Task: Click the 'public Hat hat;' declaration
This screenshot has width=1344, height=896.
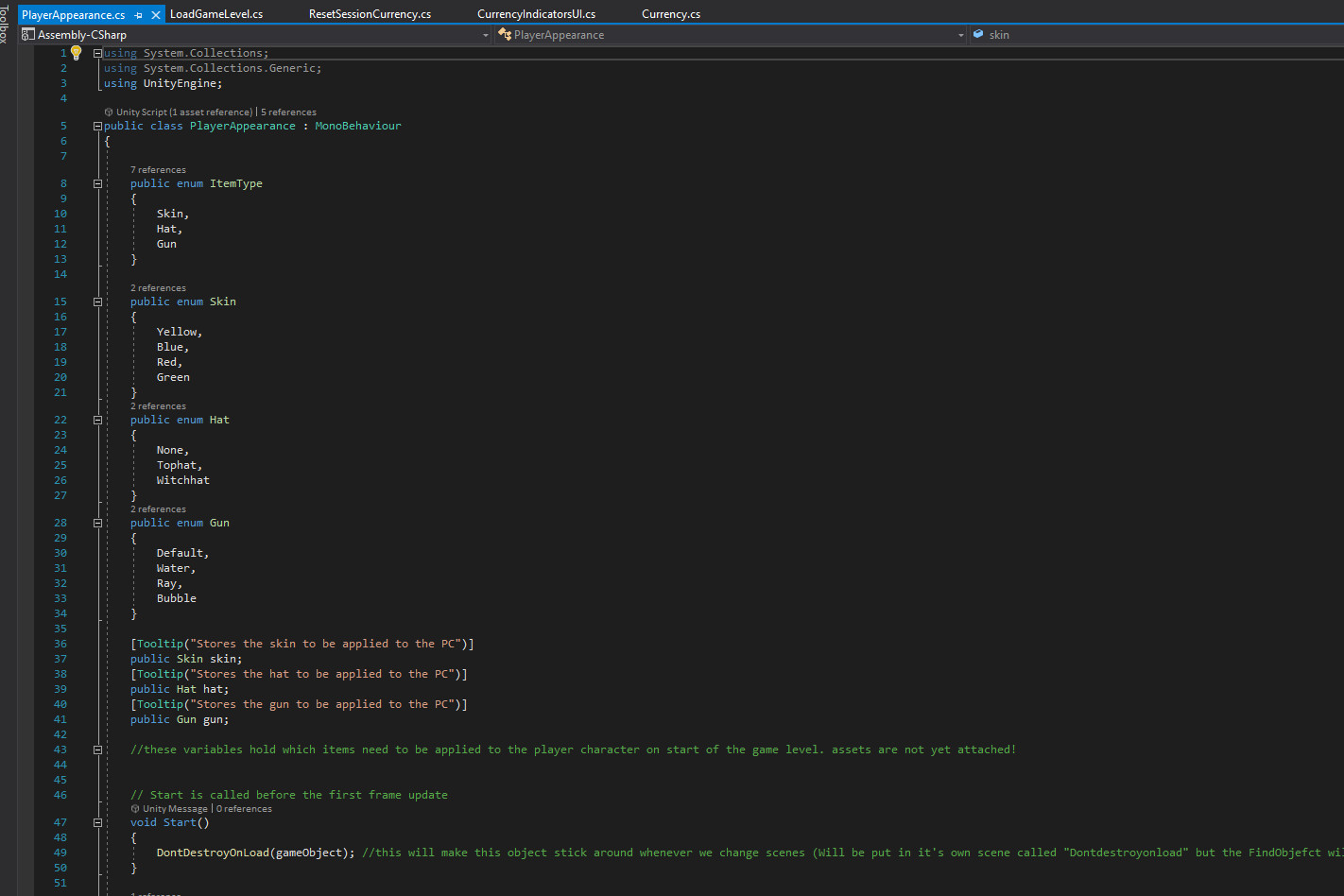Action: [180, 689]
